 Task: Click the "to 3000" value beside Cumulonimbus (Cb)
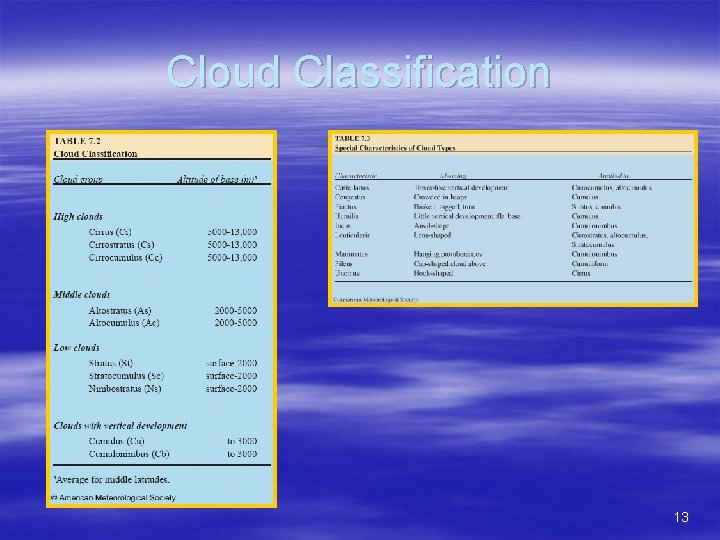tap(242, 454)
